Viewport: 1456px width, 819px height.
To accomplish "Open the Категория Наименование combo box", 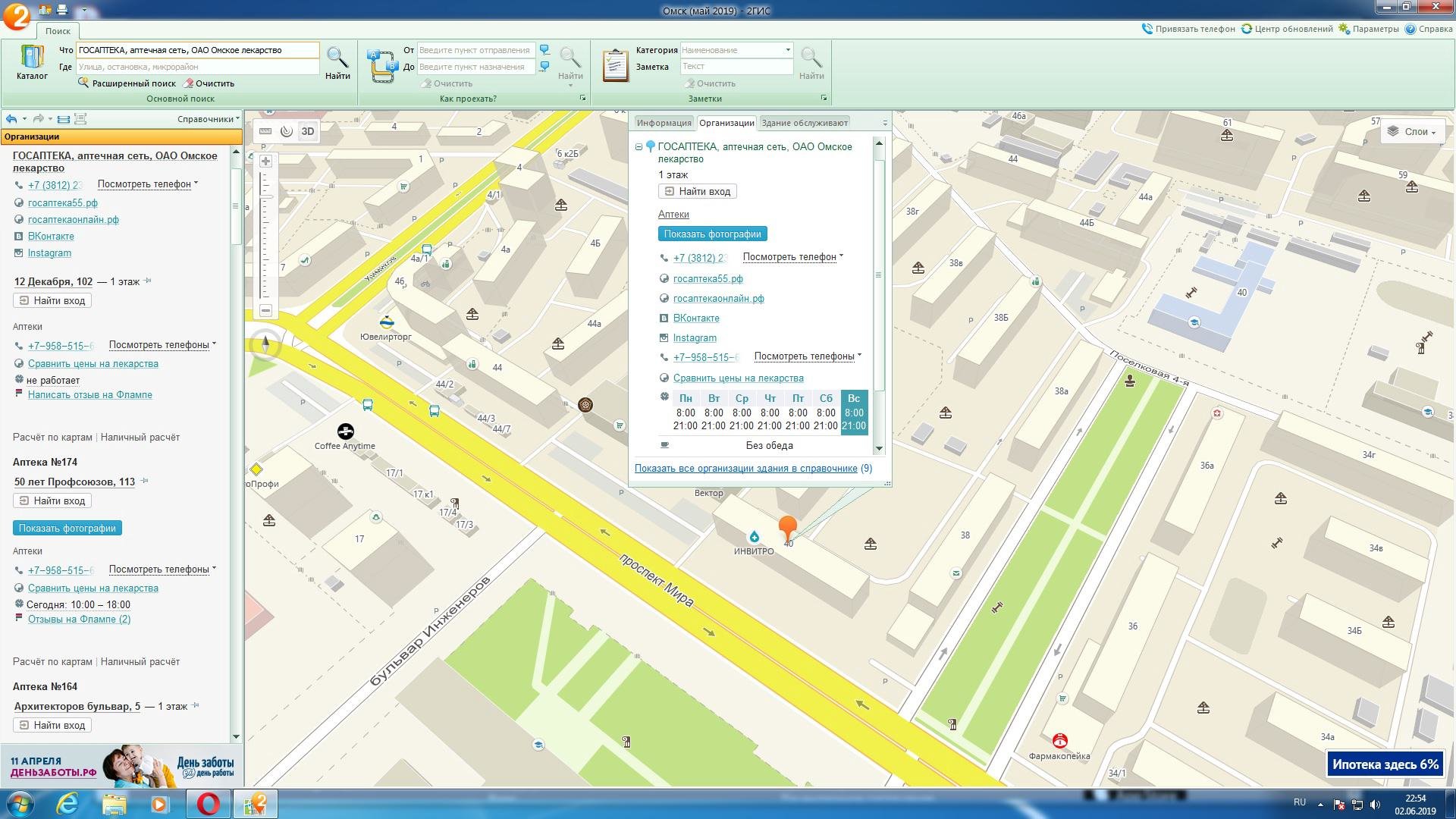I will pos(736,50).
